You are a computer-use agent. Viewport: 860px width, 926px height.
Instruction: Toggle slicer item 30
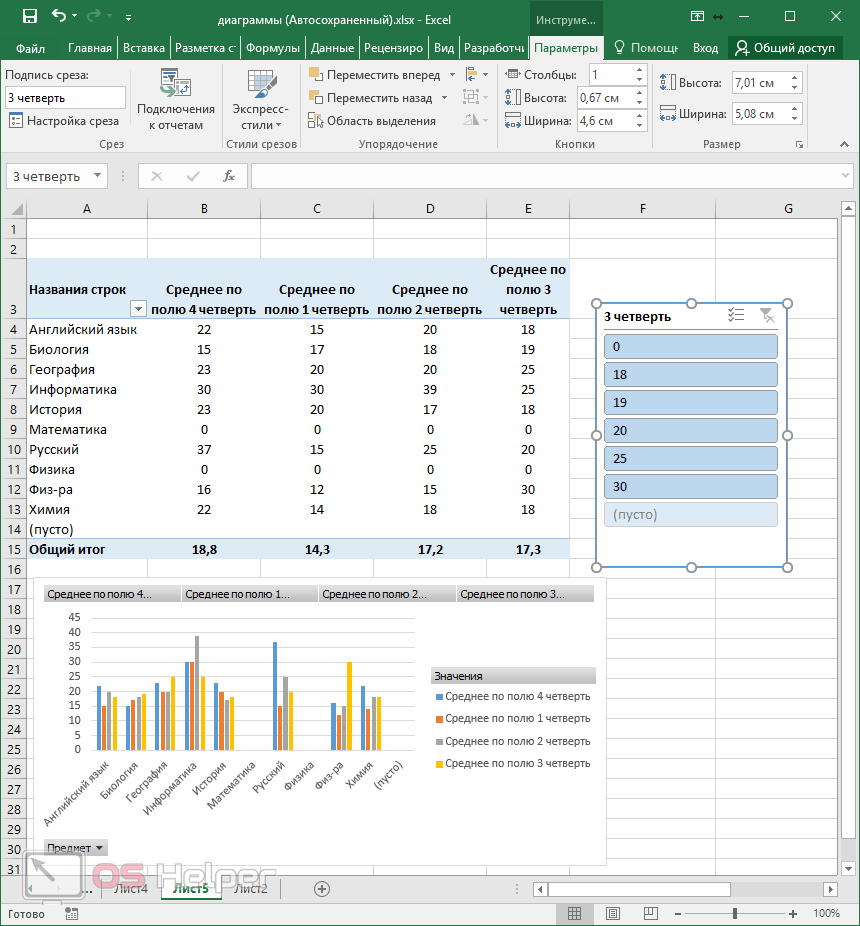pyautogui.click(x=690, y=486)
